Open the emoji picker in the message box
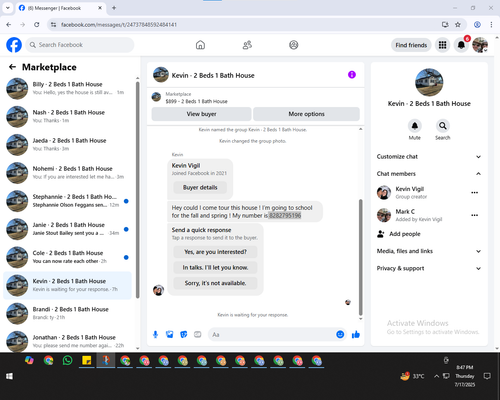The width and height of the screenshot is (500, 400). click(340, 334)
